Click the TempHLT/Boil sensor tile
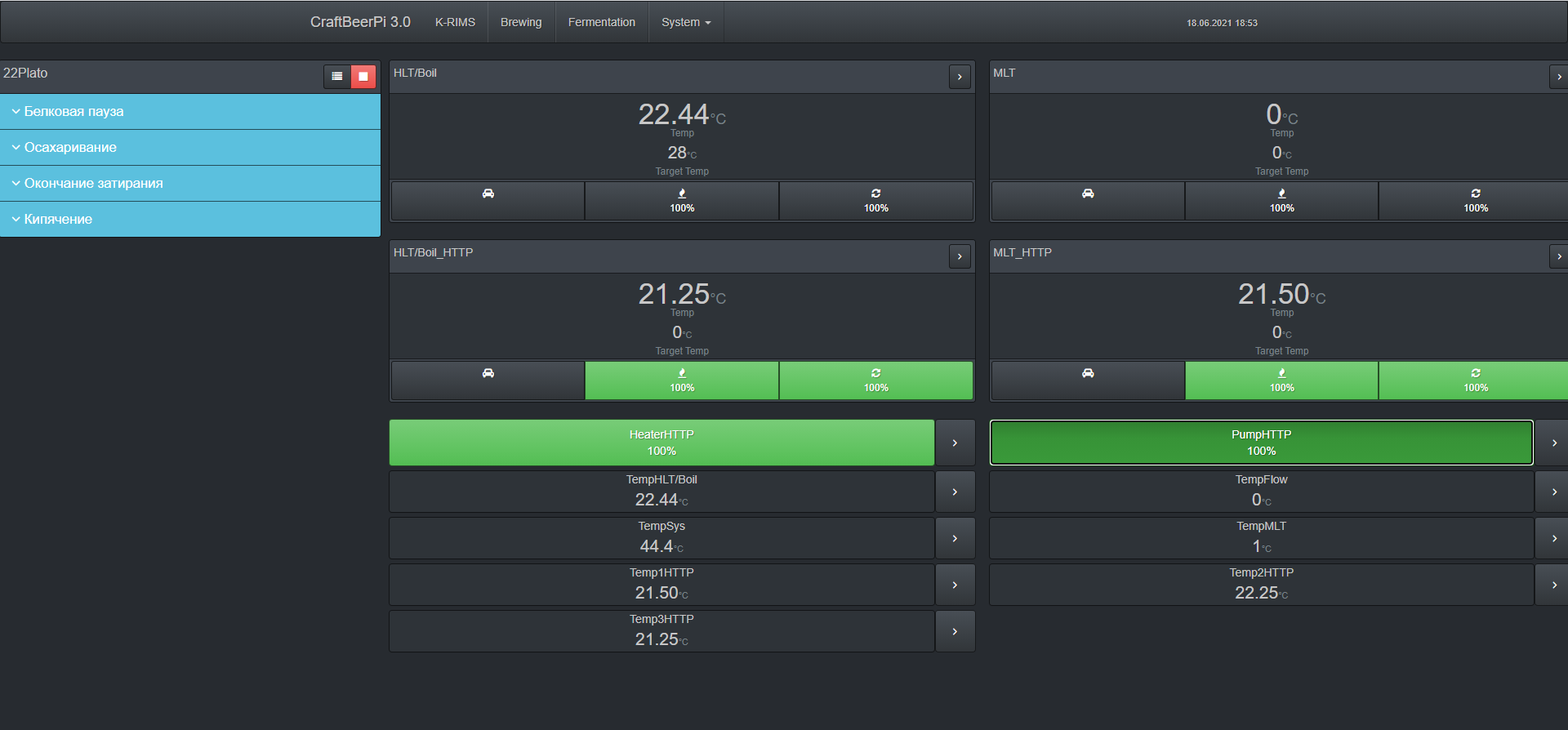The width and height of the screenshot is (1568, 730). pos(661,492)
